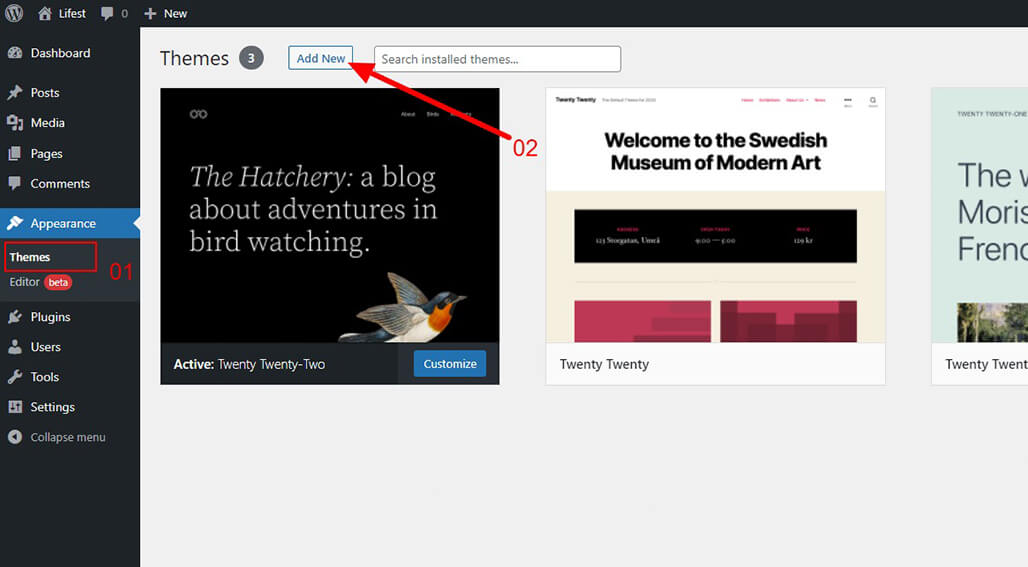Click the theme count badge 3
This screenshot has width=1028, height=567.
point(251,58)
